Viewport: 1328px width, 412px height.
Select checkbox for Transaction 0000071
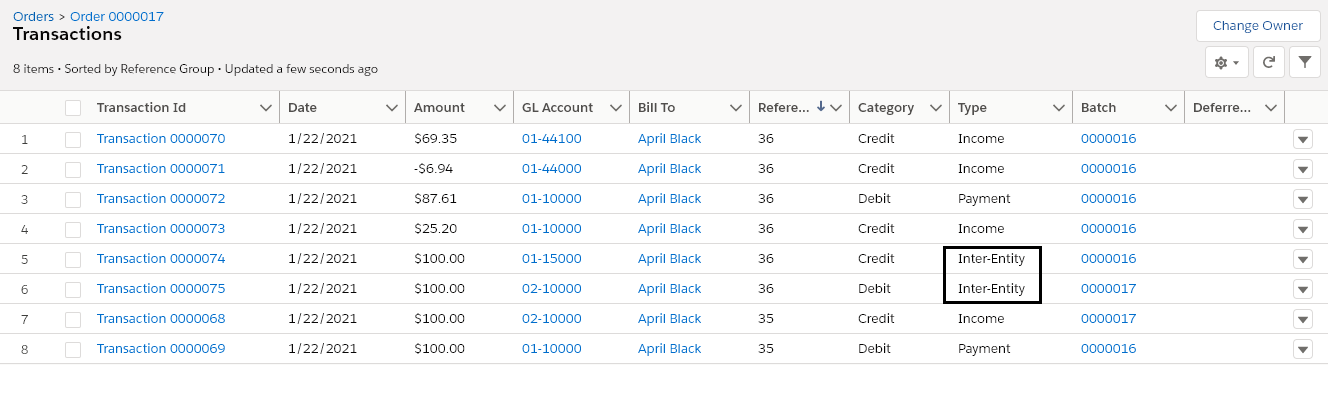click(73, 169)
